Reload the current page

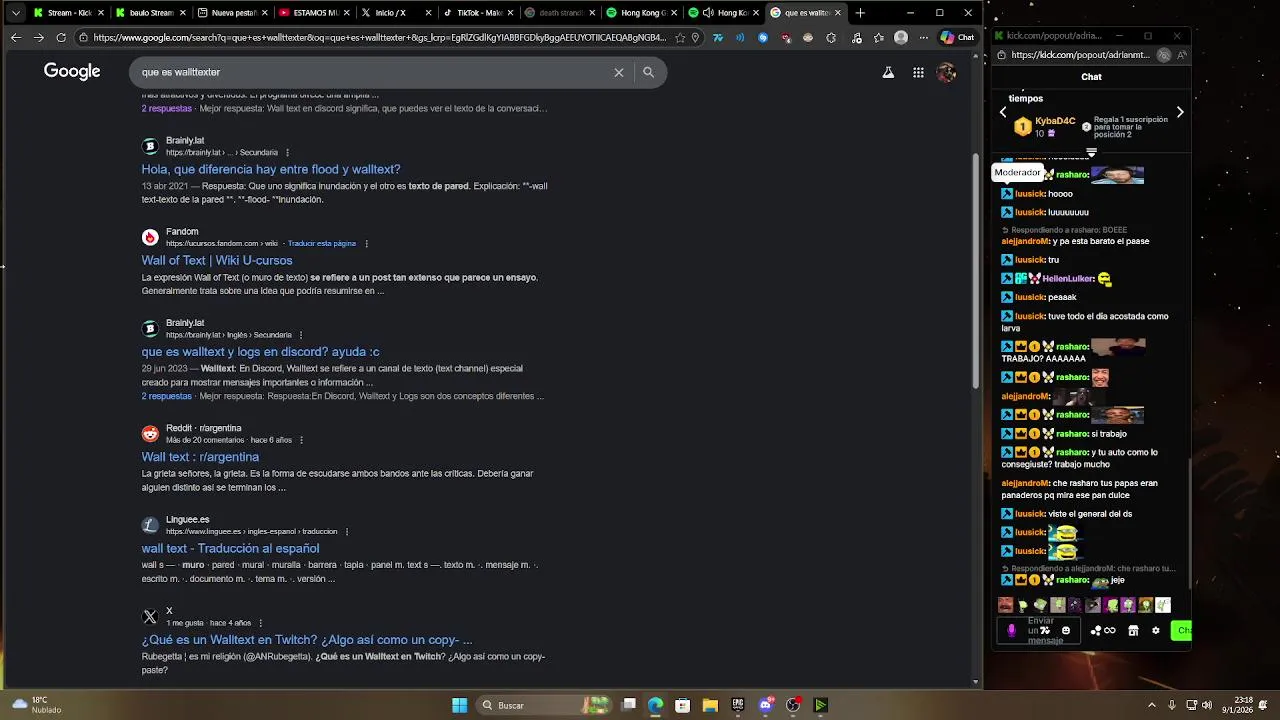61,38
